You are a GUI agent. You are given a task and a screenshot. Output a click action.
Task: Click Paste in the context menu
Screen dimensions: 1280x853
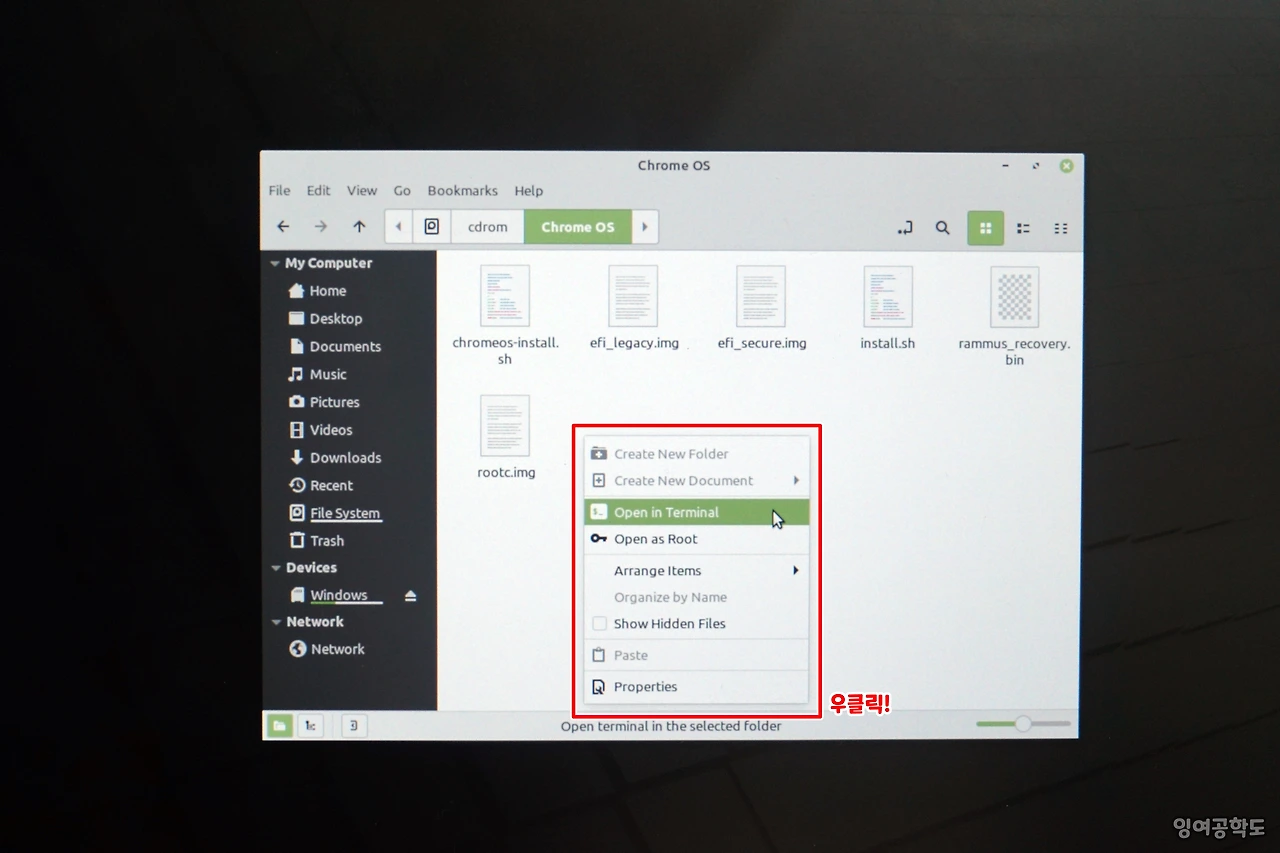(696, 656)
